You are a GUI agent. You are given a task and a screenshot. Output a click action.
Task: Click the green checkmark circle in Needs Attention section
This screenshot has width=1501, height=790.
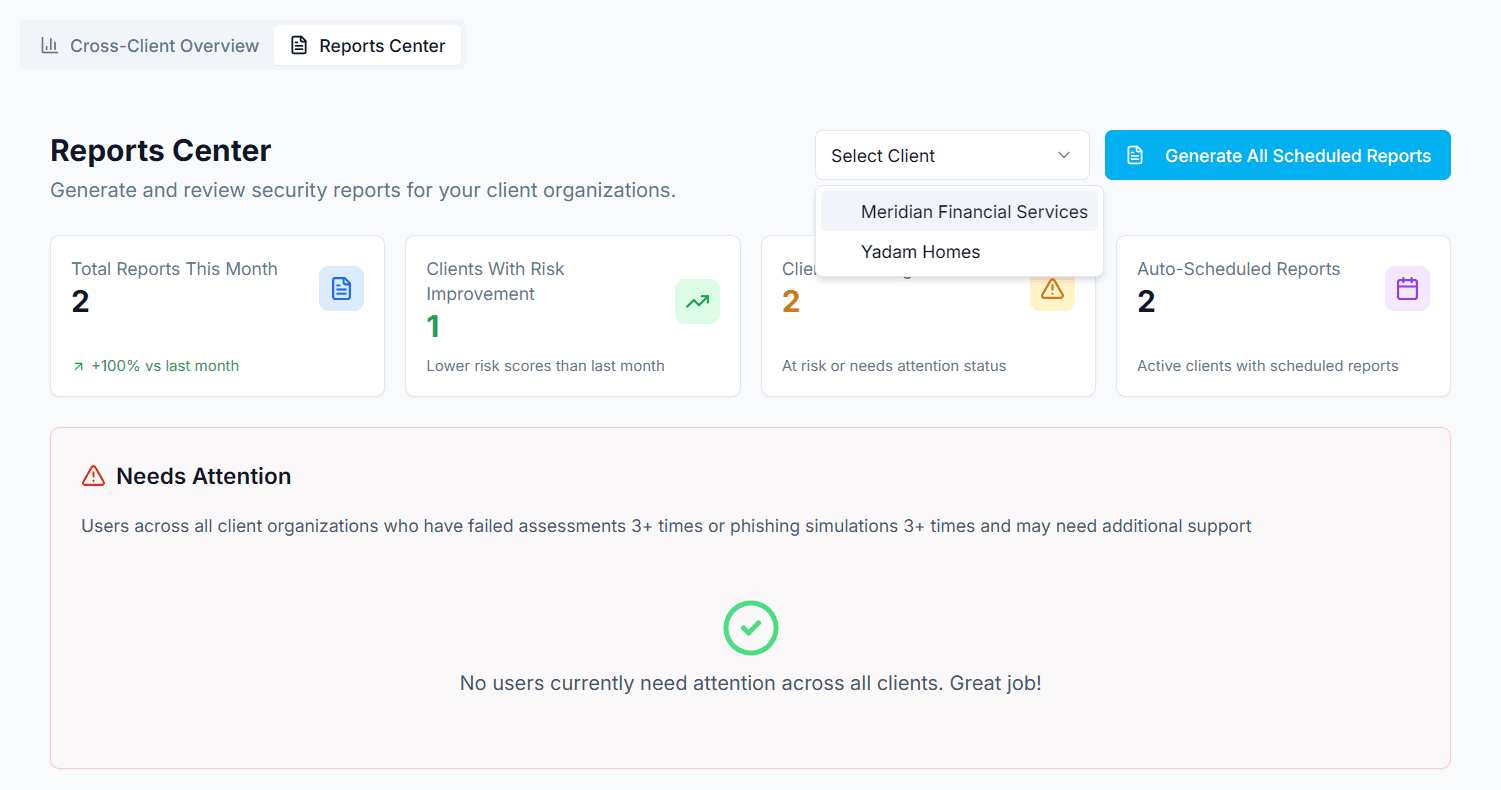pyautogui.click(x=751, y=628)
